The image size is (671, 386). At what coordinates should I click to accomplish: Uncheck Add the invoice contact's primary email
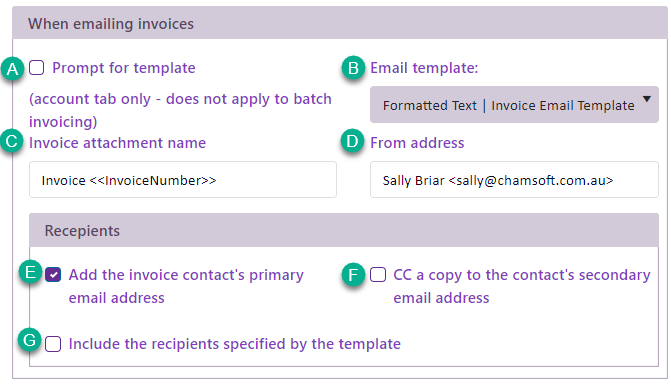(x=53, y=275)
